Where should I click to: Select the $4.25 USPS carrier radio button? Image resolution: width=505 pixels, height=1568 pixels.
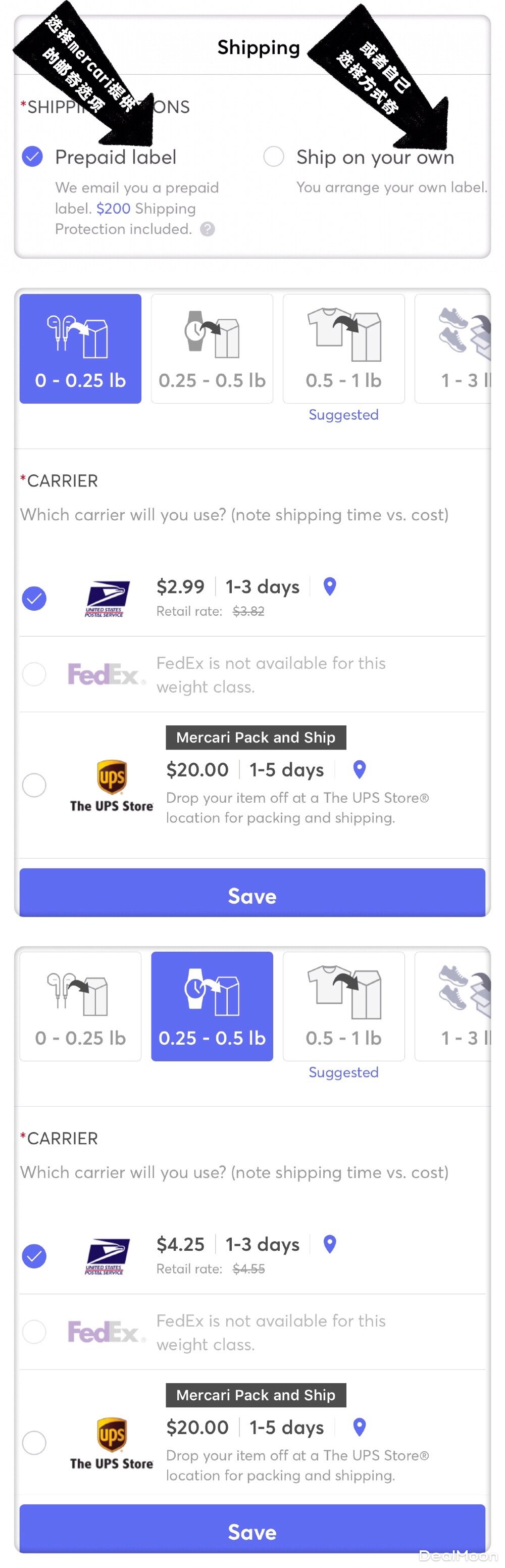tap(34, 1256)
